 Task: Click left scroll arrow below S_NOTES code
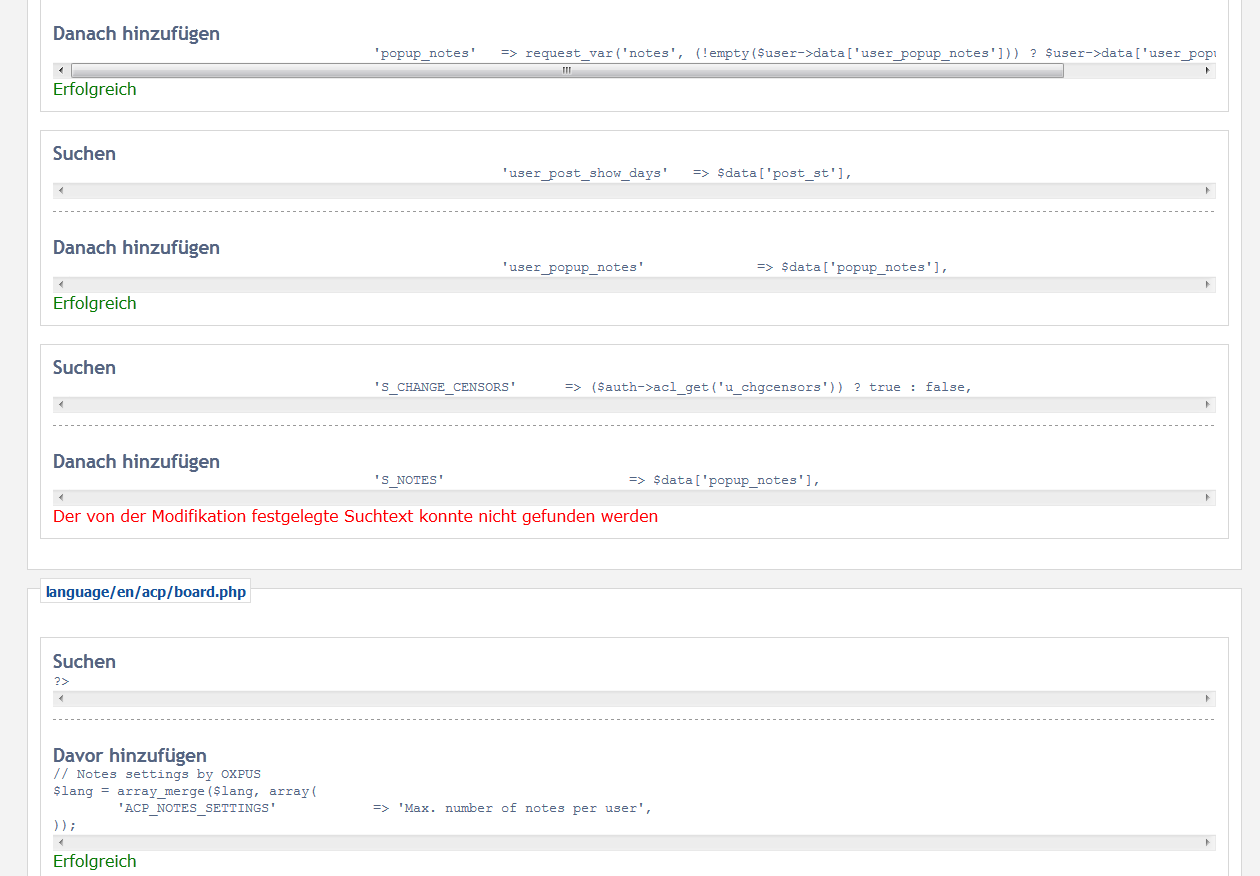(x=61, y=498)
